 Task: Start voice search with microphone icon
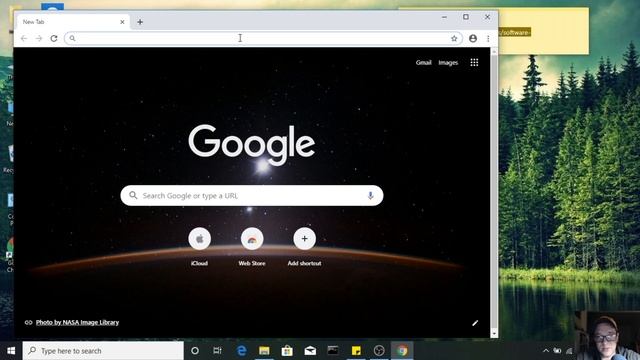[x=370, y=196]
